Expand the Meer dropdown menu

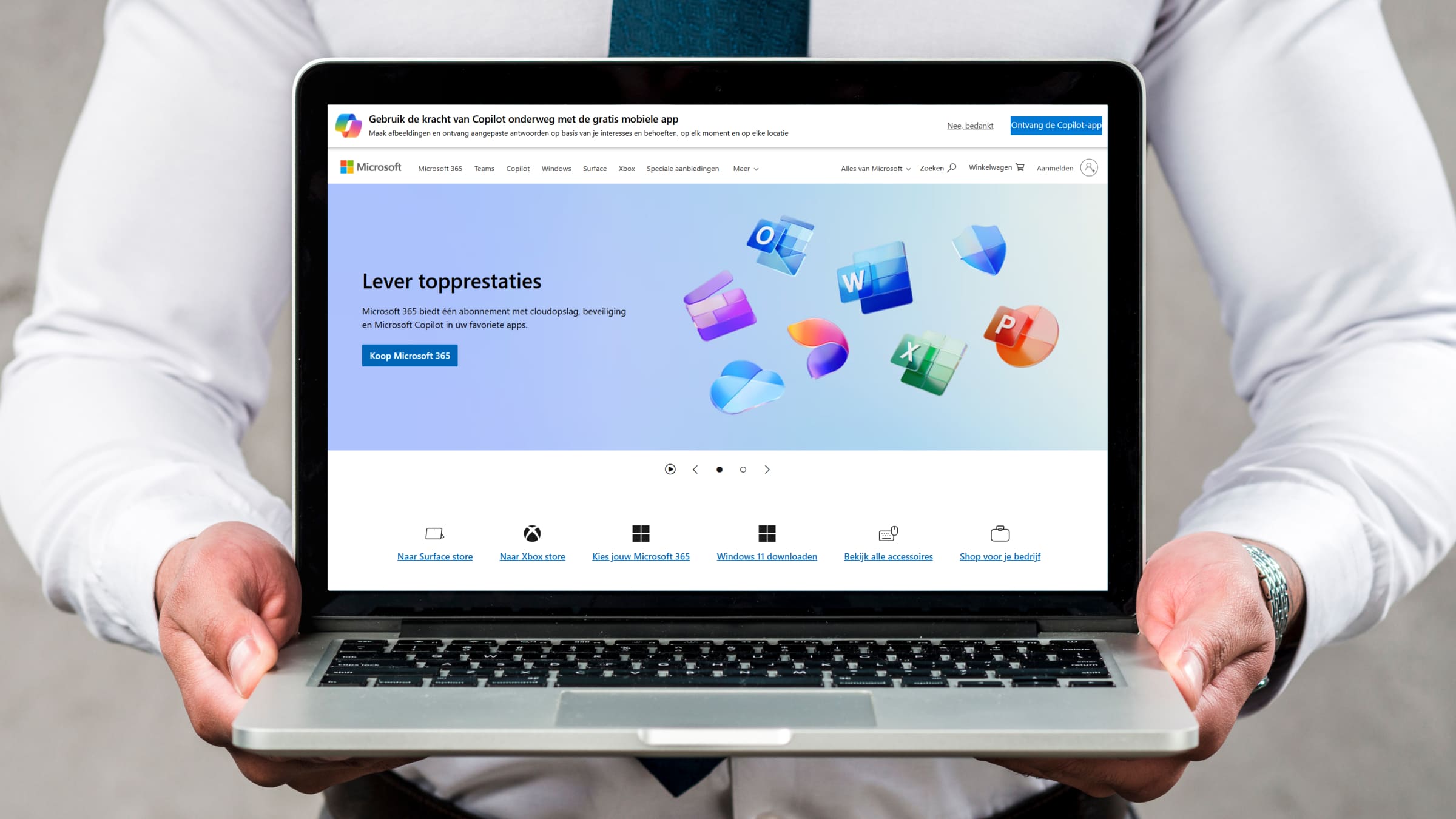[x=744, y=168]
